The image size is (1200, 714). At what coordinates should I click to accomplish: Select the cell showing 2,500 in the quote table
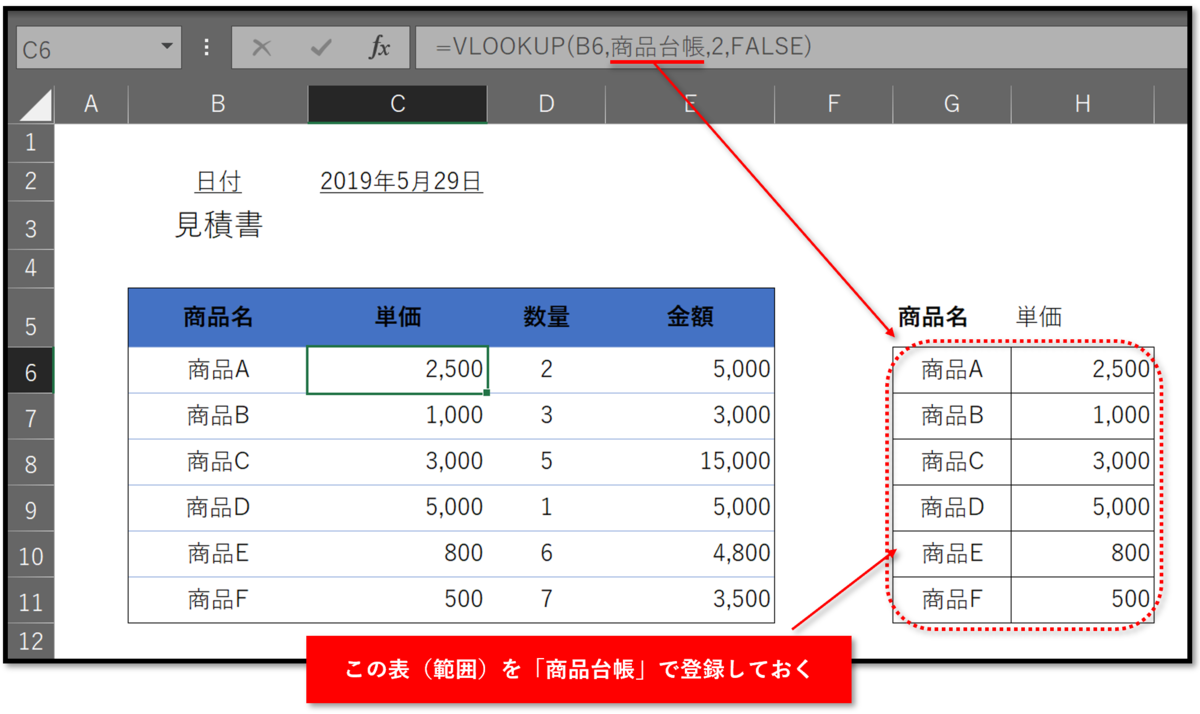[x=397, y=370]
